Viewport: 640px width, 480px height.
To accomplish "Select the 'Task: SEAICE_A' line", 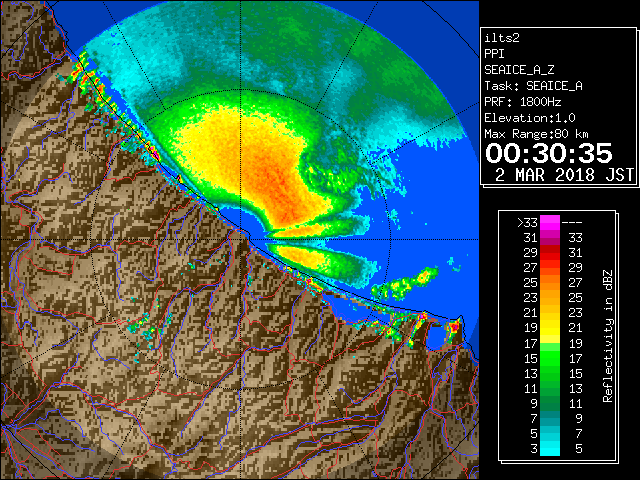I will tap(533, 86).
